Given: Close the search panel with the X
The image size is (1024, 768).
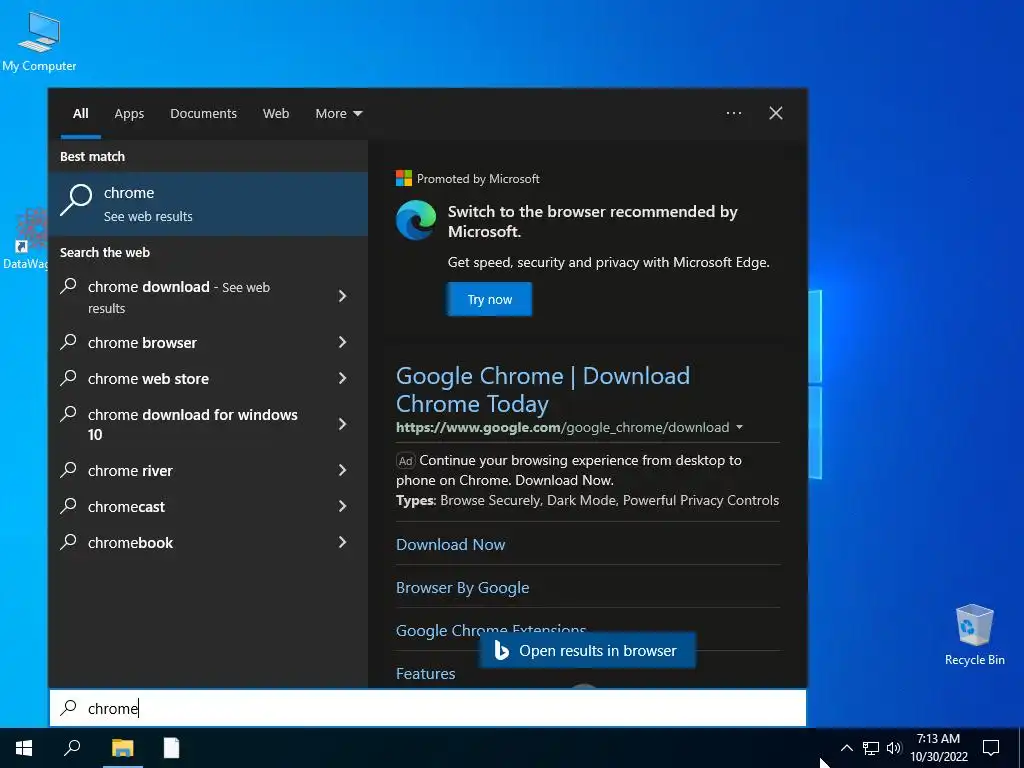Looking at the screenshot, I should 776,113.
